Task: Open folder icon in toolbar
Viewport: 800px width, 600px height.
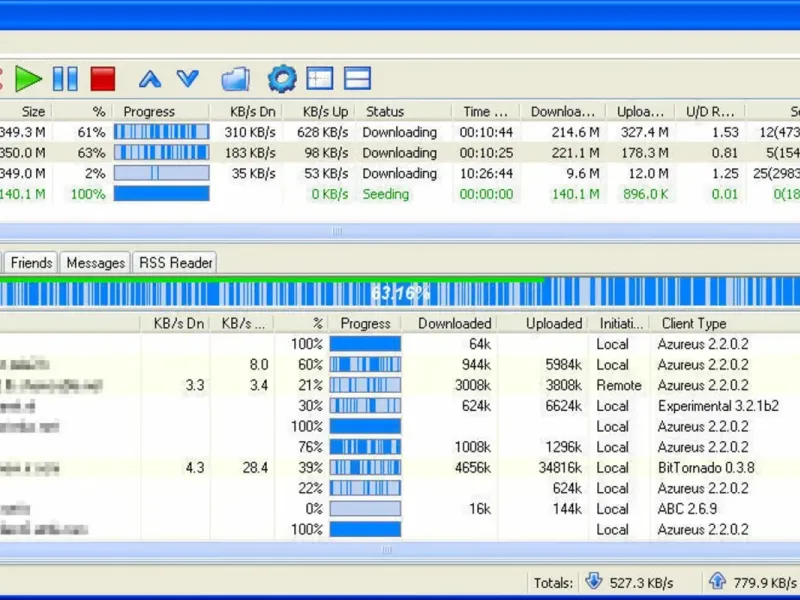Action: (x=235, y=79)
